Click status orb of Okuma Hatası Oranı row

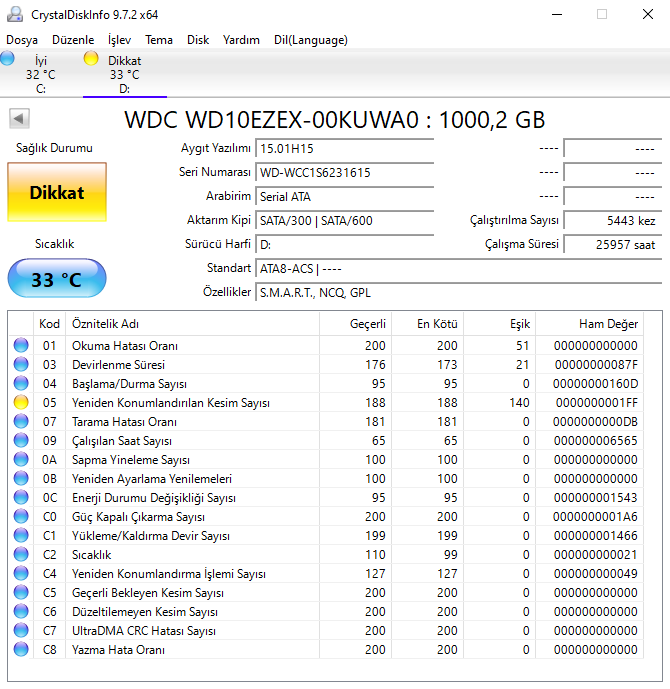coord(21,345)
